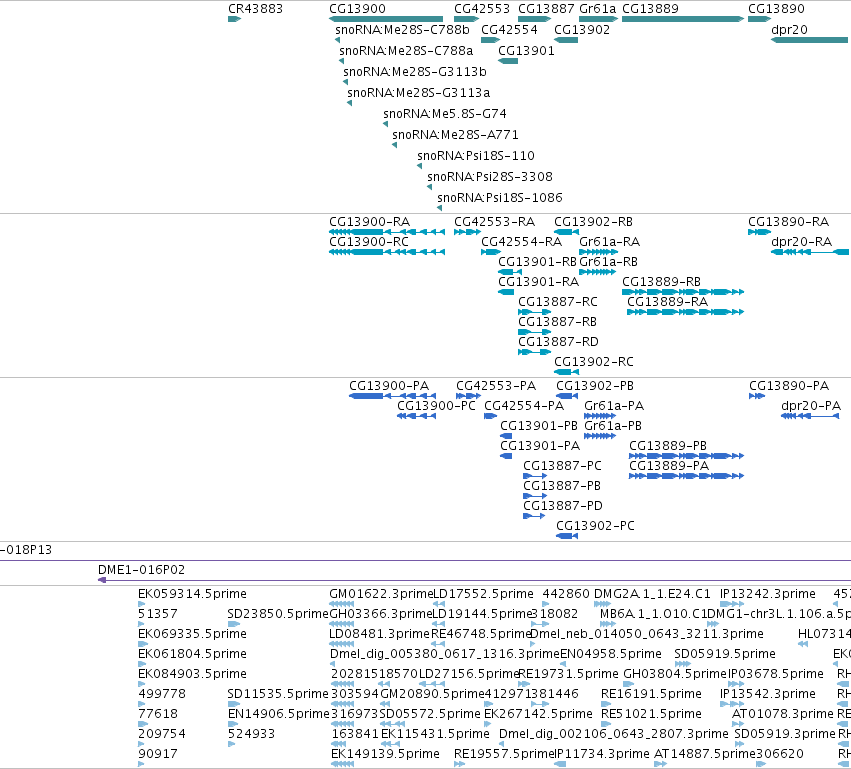
Task: Click snoRNA:Me28S-C788b label
Action: click(x=402, y=29)
